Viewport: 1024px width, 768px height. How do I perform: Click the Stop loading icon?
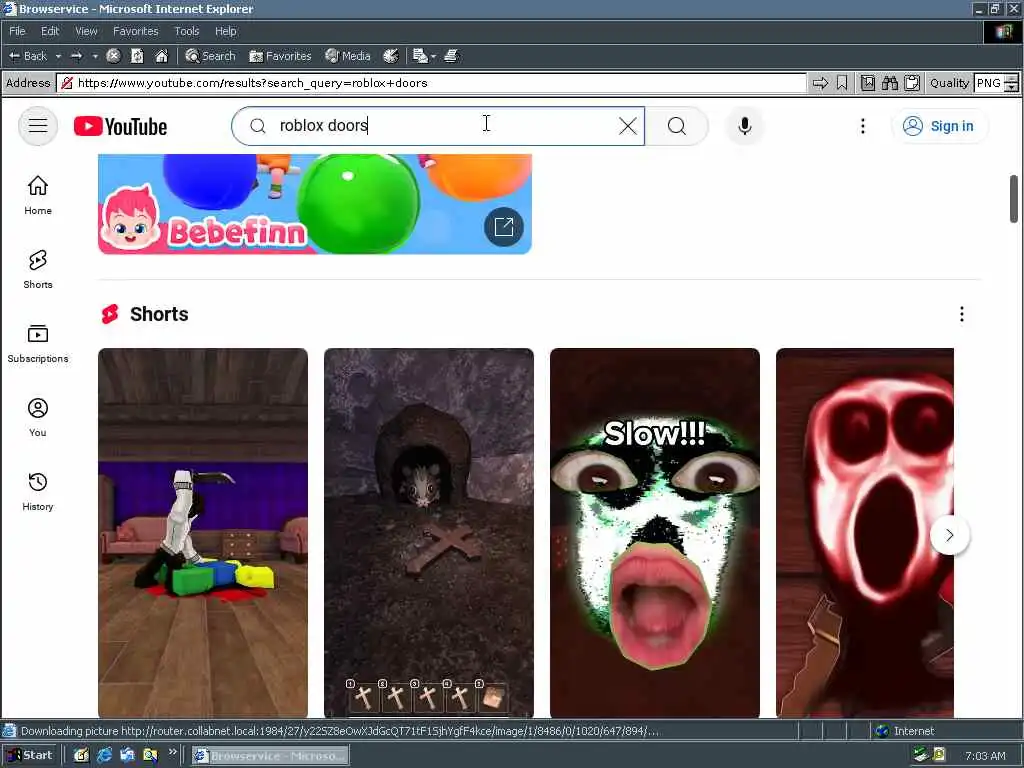point(113,56)
